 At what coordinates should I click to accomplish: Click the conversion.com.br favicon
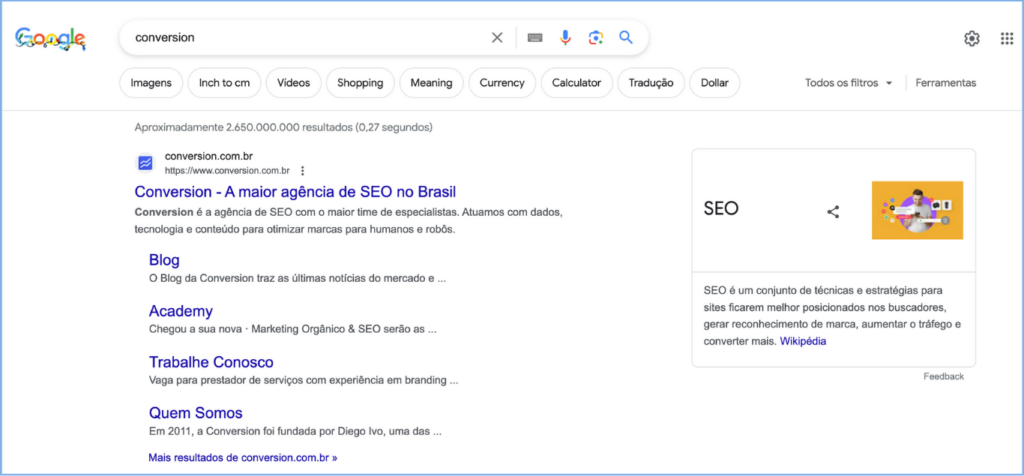[x=145, y=163]
